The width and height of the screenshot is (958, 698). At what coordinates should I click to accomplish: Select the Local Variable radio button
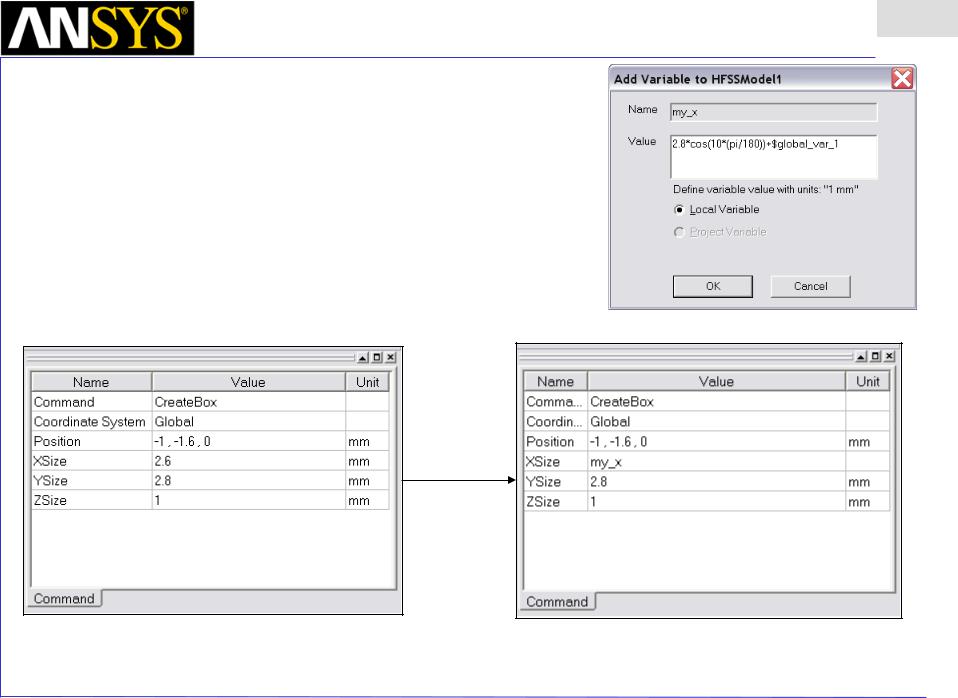click(679, 210)
